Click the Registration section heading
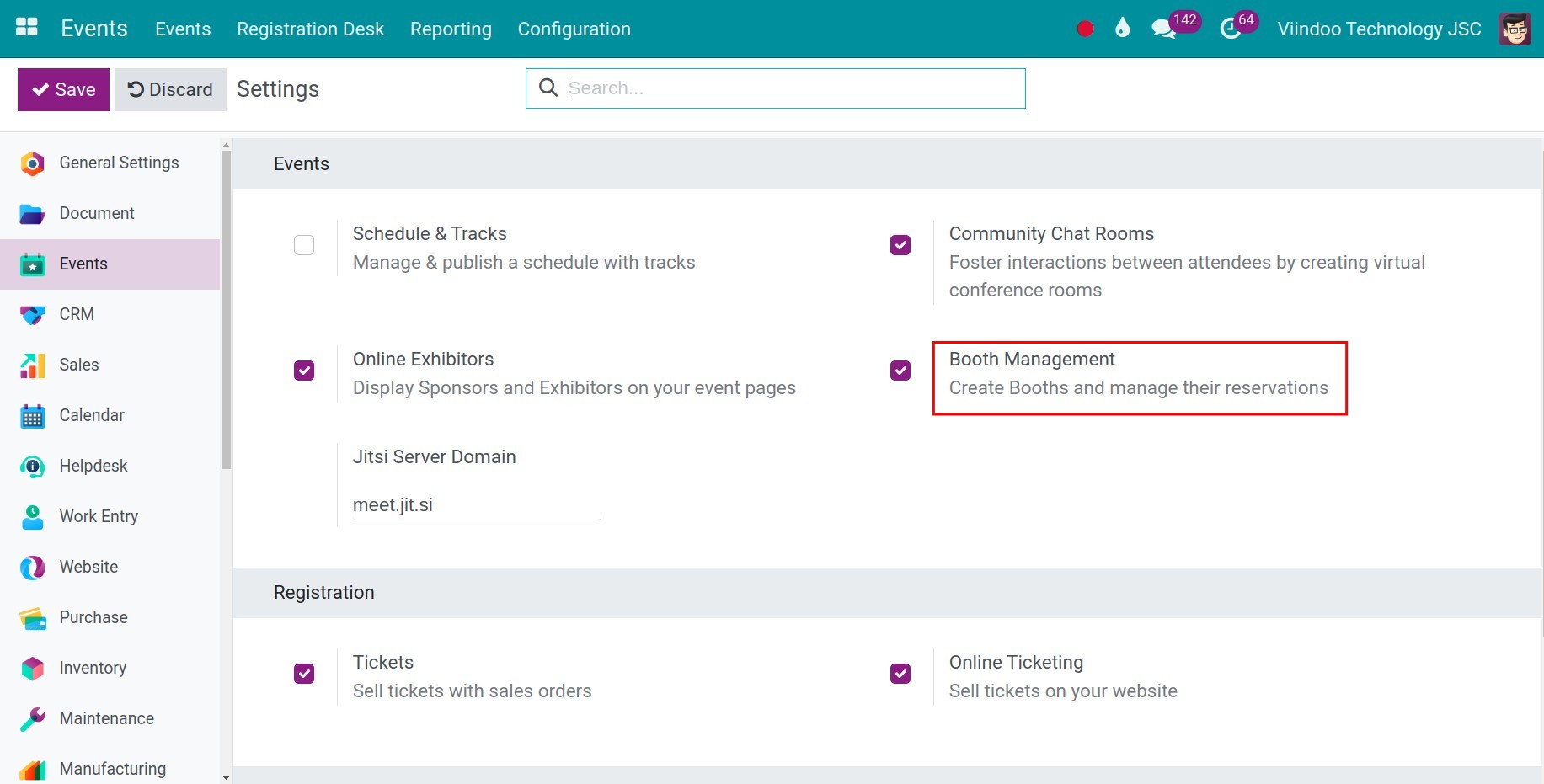Image resolution: width=1544 pixels, height=784 pixels. click(x=323, y=593)
